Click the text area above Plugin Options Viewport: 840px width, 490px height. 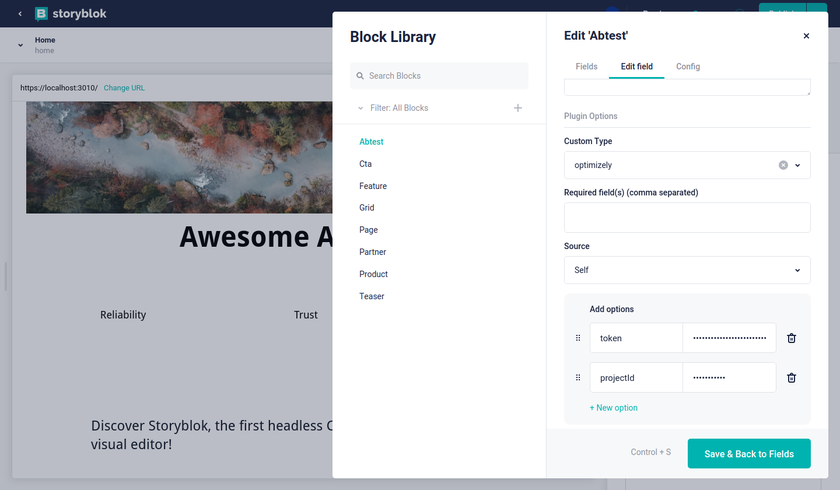click(x=687, y=87)
